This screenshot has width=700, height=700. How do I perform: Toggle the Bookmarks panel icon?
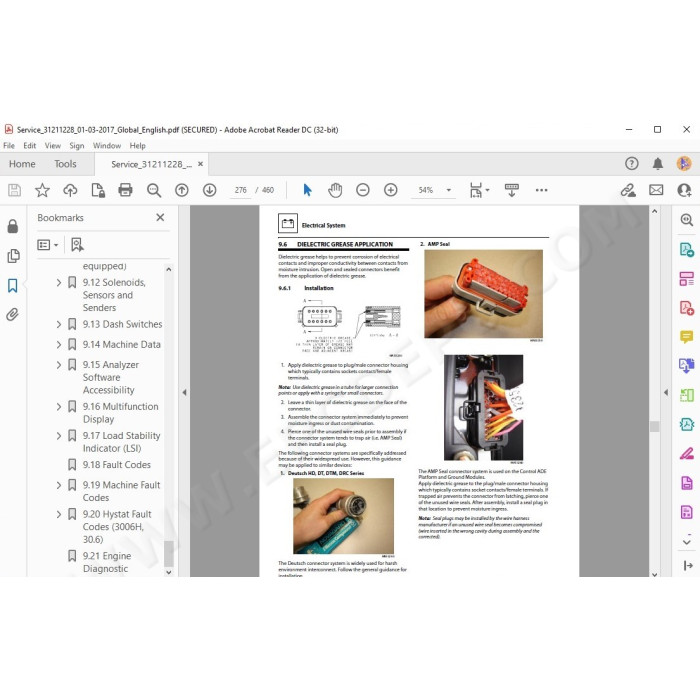13,286
